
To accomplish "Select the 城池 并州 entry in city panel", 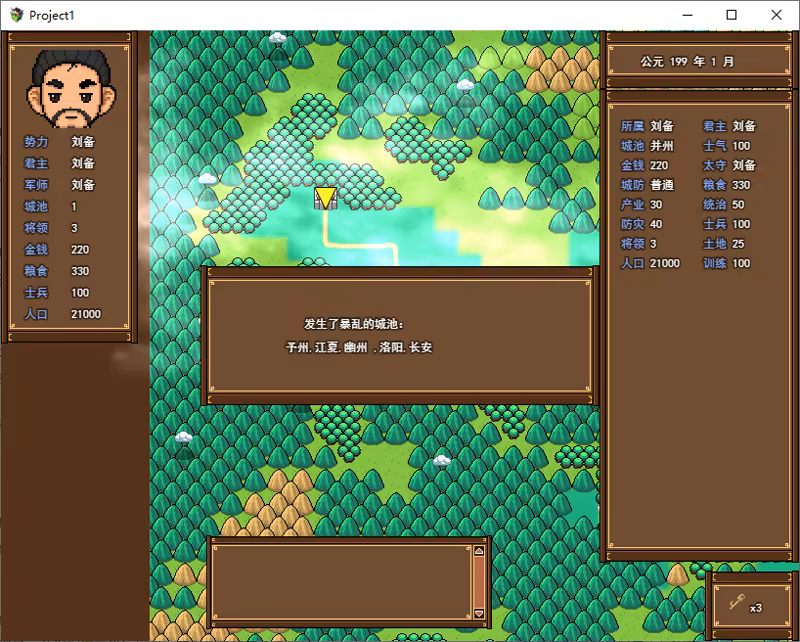I will click(648, 146).
